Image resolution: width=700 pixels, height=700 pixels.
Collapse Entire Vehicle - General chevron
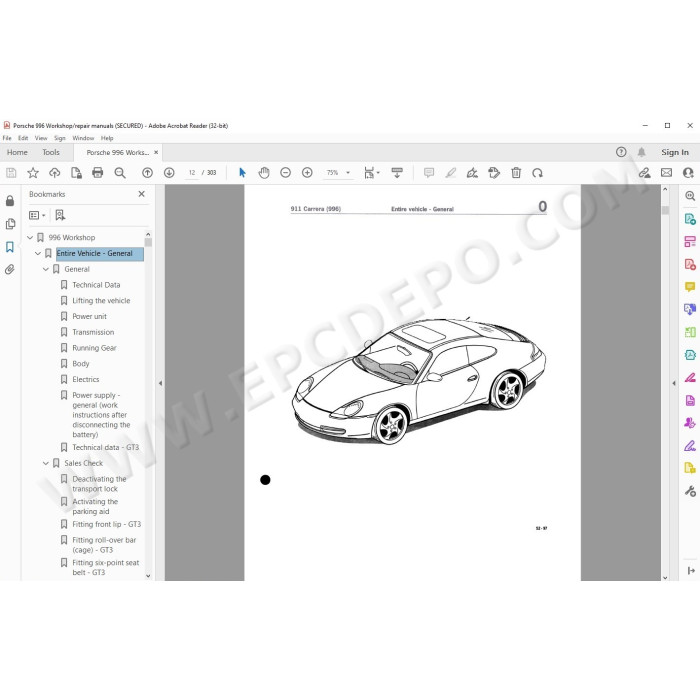(x=38, y=253)
